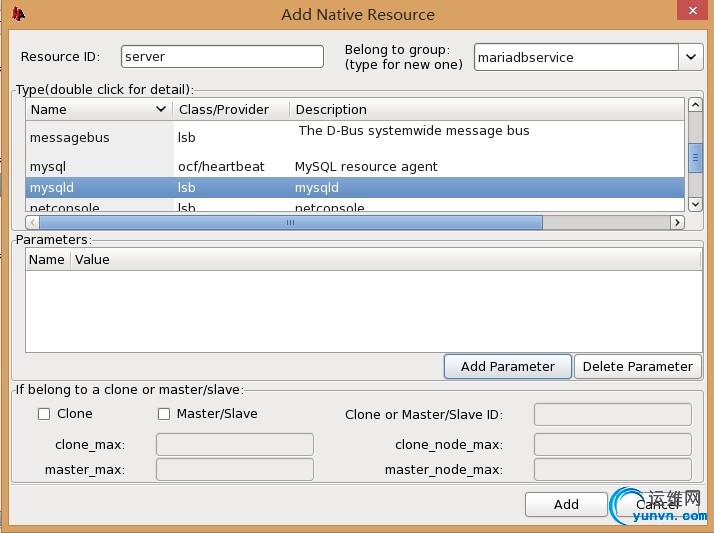Click the application icon in title bar
This screenshot has height=533, width=714.
tap(18, 14)
